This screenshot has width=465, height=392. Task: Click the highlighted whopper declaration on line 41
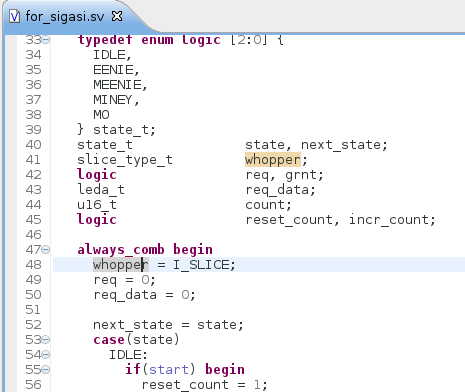point(273,160)
